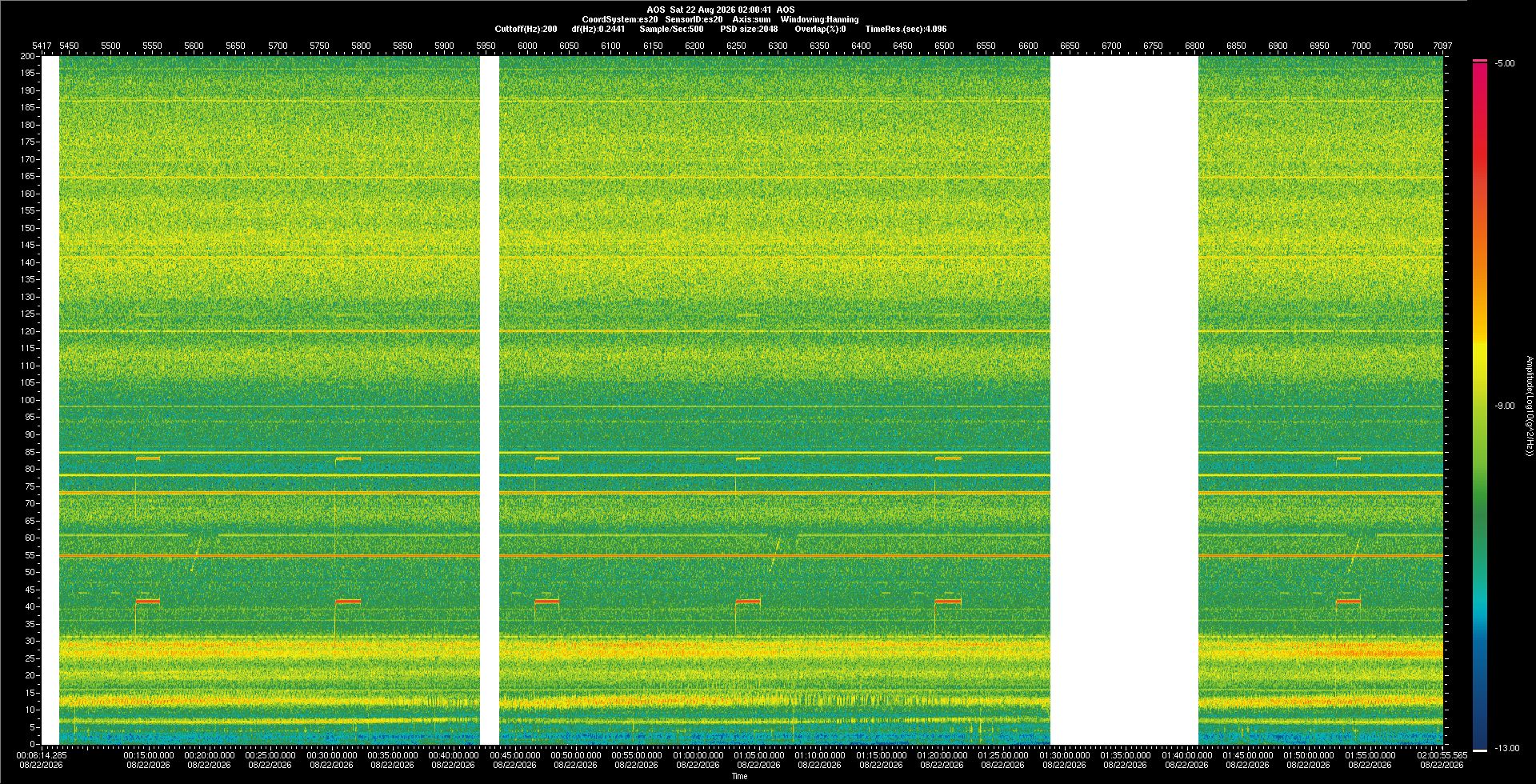Click the "-5.00" color scale maximum label
1536x784 pixels.
[x=1505, y=63]
